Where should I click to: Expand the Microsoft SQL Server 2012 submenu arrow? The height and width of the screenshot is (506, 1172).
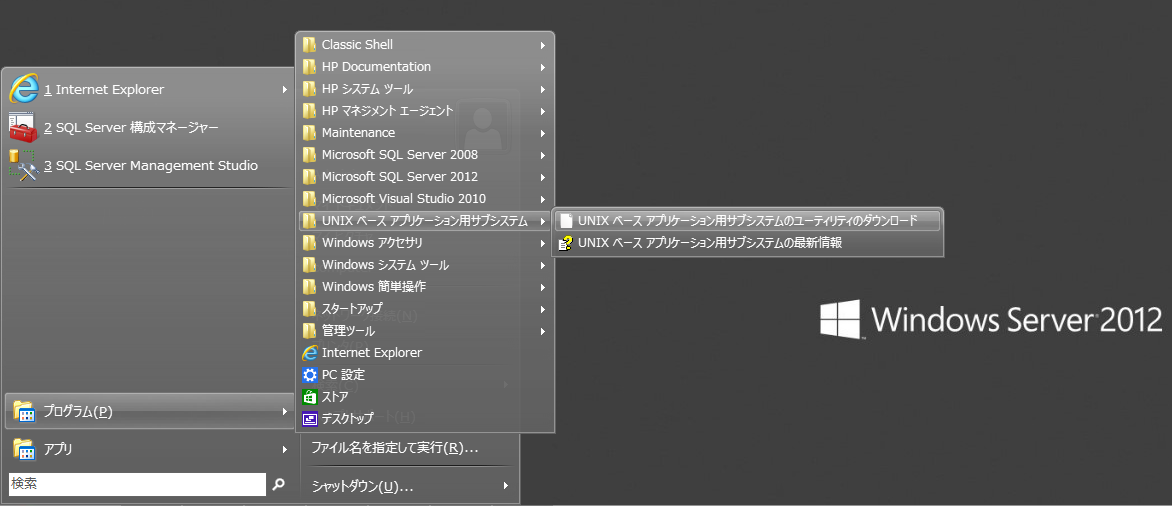[x=542, y=177]
